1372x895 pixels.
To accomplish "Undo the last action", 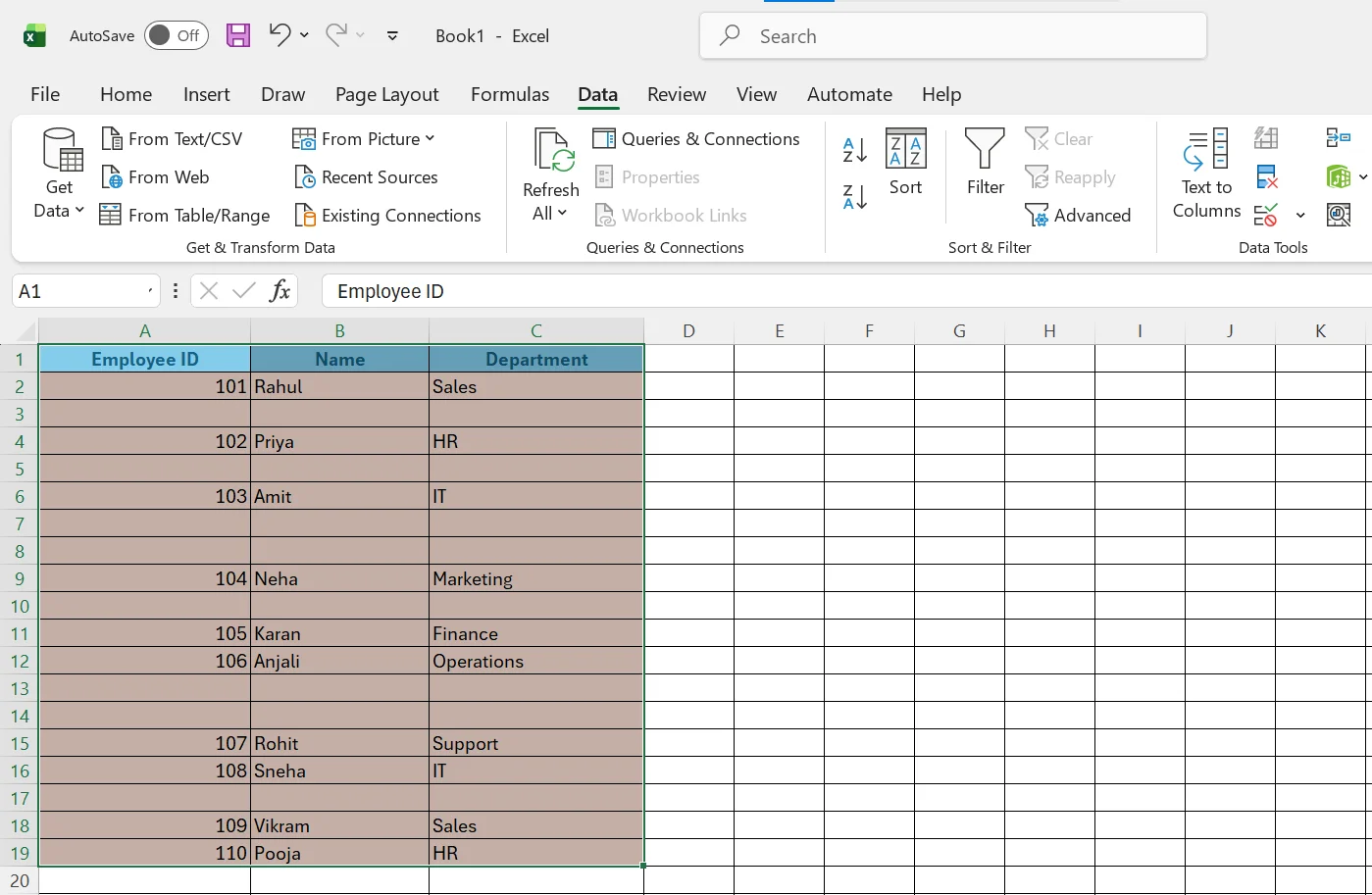I will pyautogui.click(x=279, y=35).
